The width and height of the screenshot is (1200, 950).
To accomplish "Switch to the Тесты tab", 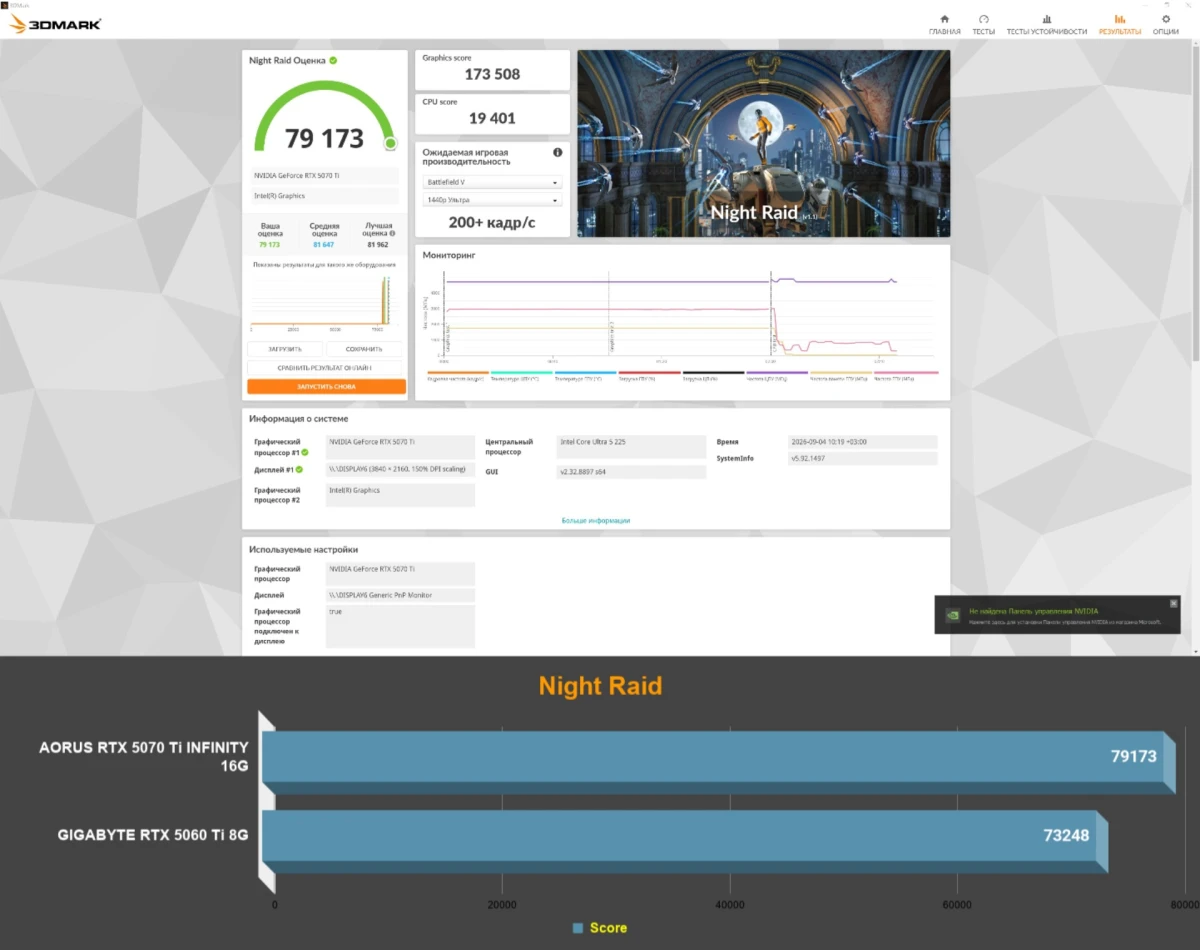I will click(983, 25).
